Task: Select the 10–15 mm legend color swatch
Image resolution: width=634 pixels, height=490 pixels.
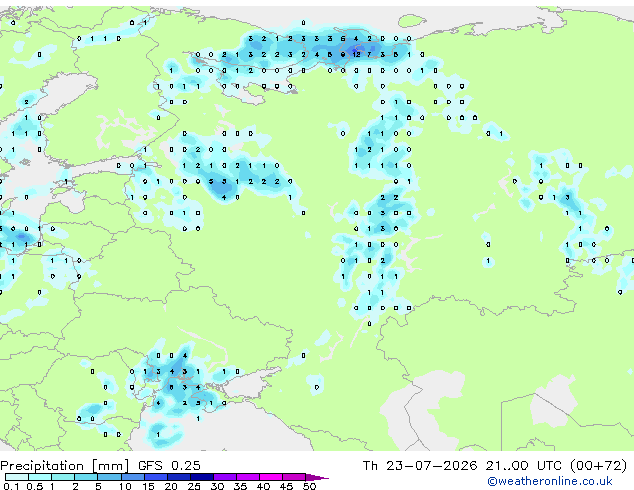Action: pyautogui.click(x=132, y=477)
